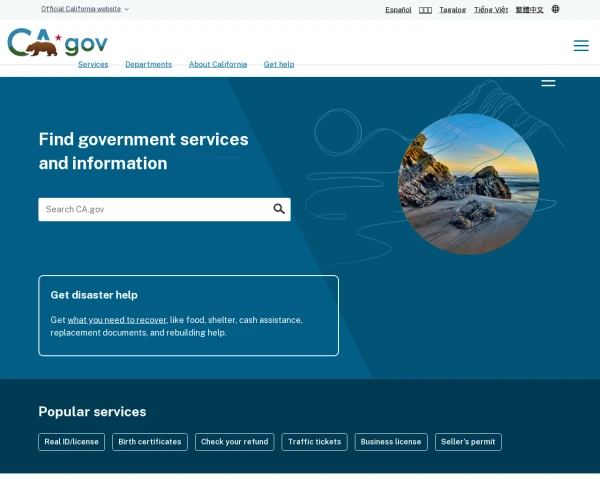Screen dimensions: 600x480
Task: Select the language link before Tagalog
Action: (x=425, y=10)
